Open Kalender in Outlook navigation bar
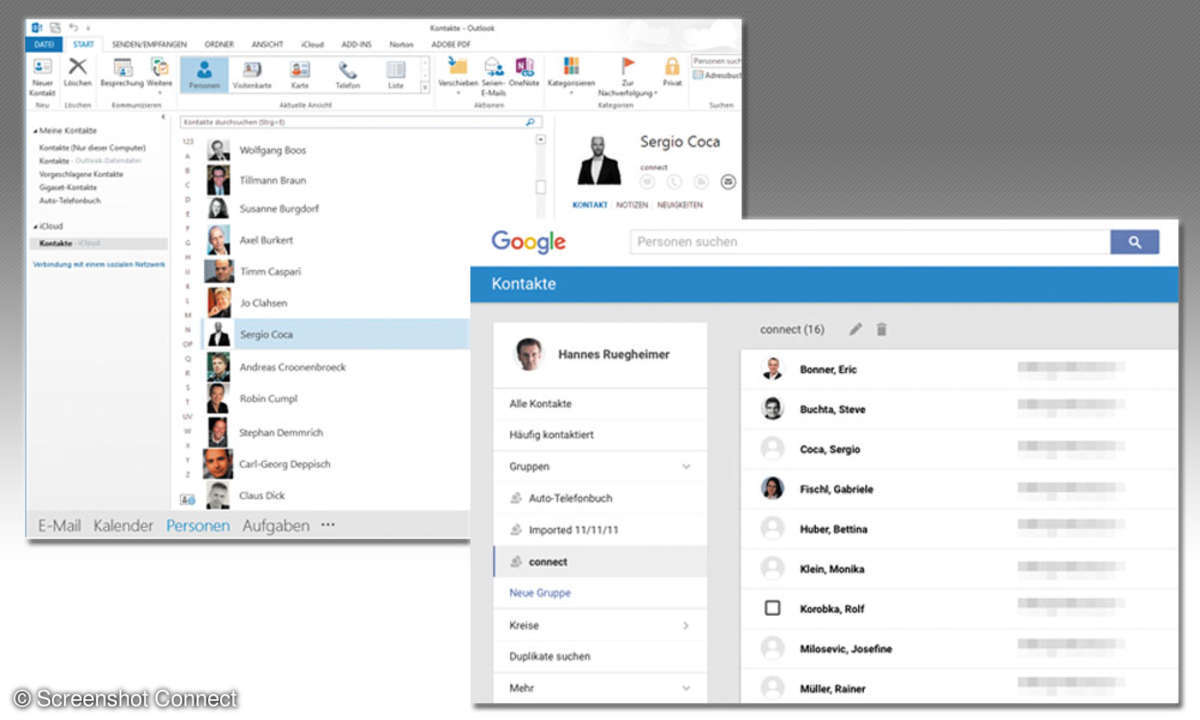The width and height of the screenshot is (1200, 720). (x=124, y=525)
